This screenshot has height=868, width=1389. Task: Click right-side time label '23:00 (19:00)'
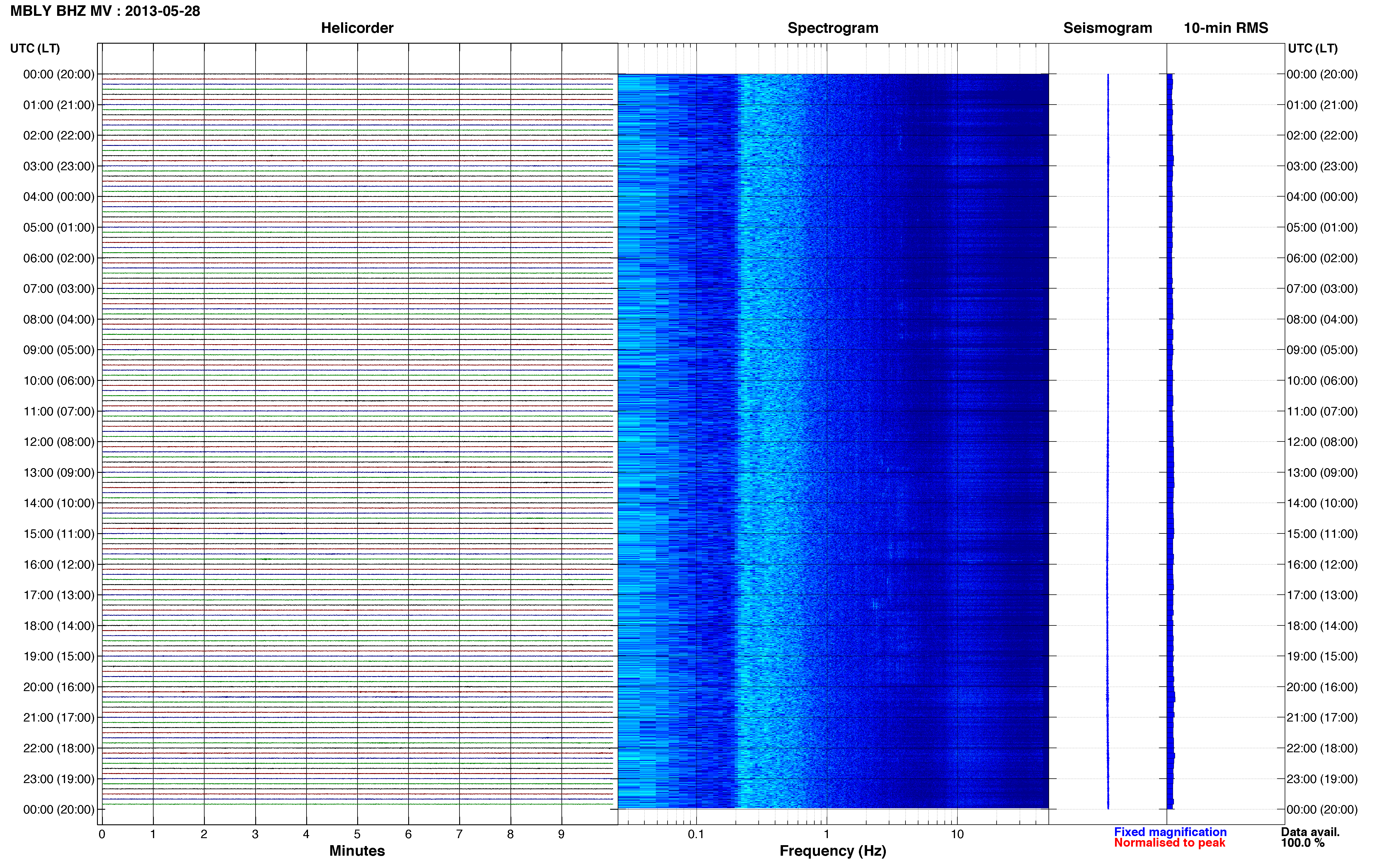[1322, 779]
